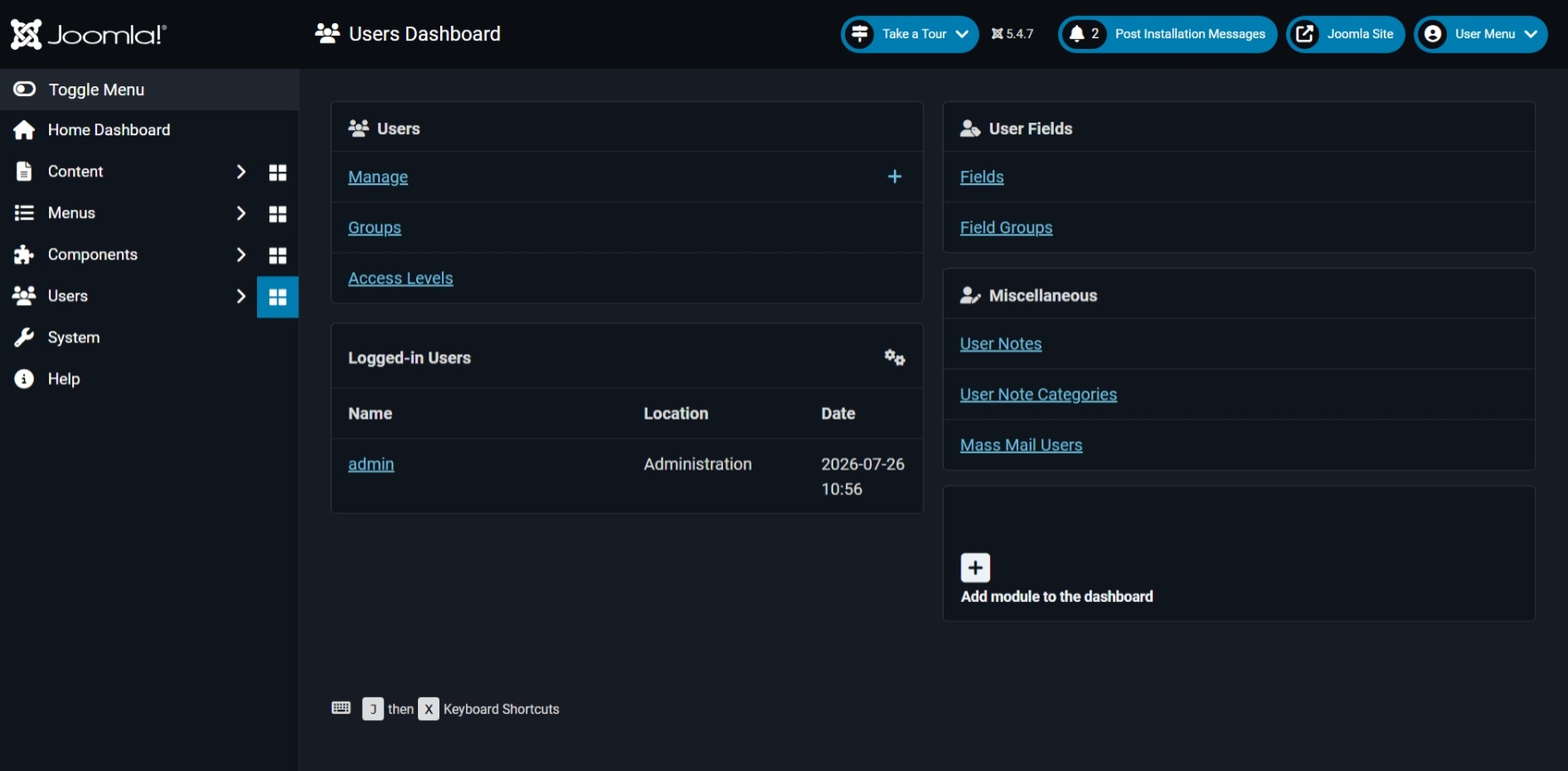Click the Mass Mail Users link

tap(1021, 446)
